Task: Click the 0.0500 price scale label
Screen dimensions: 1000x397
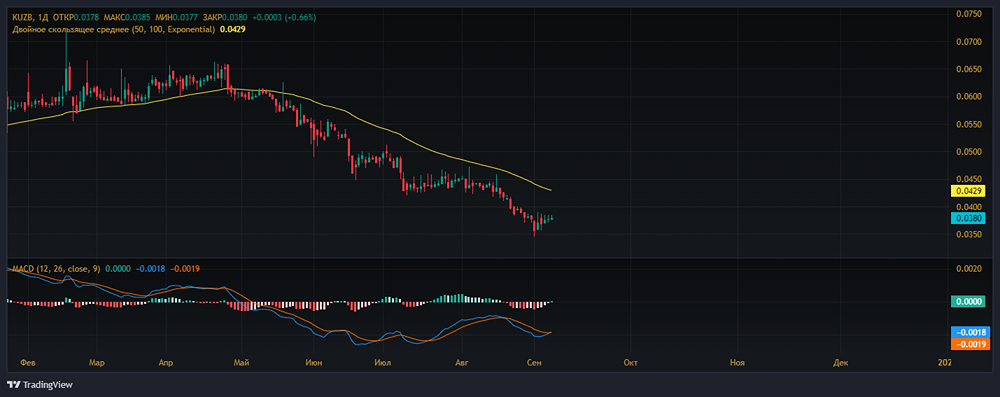Action: pos(970,151)
